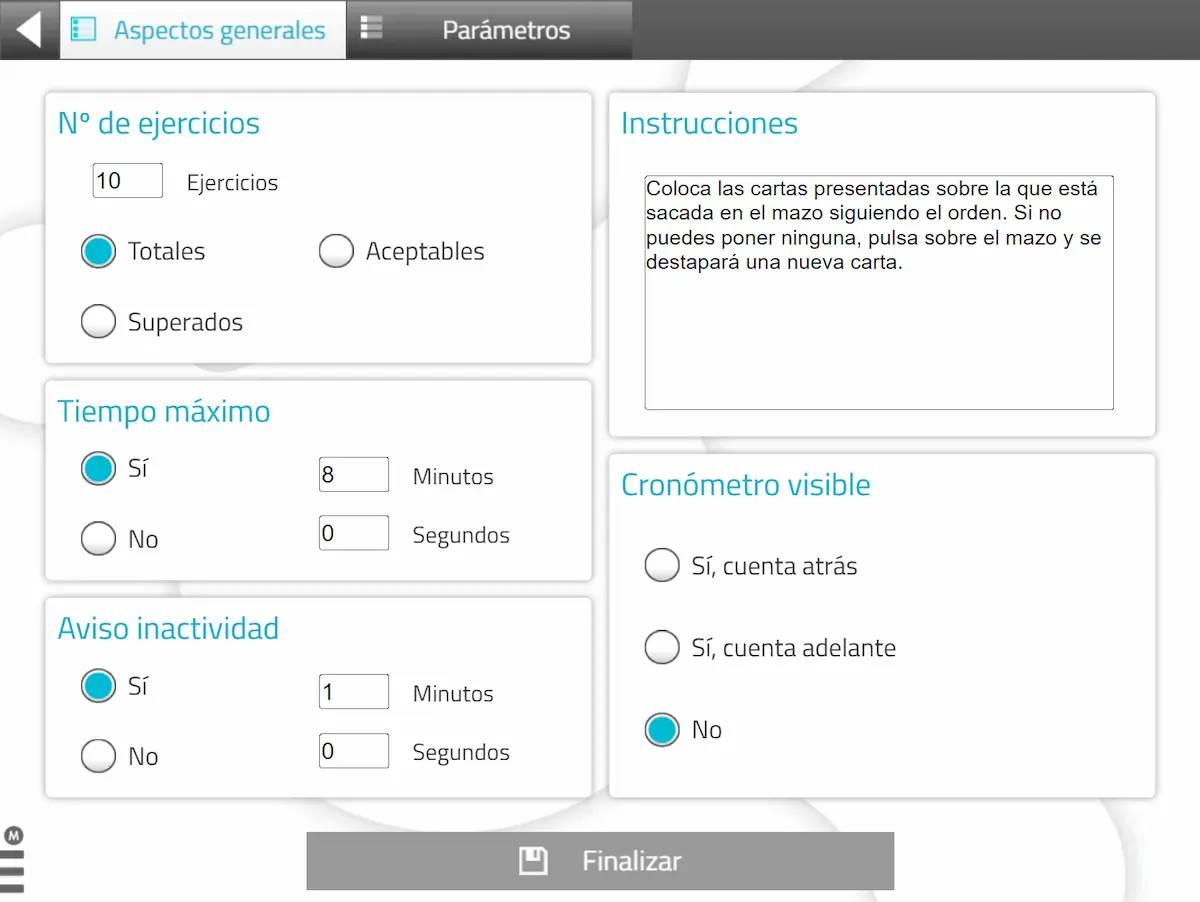Screen dimensions: 1200x902
Task: Click the Parámetros list icon
Action: click(x=372, y=28)
